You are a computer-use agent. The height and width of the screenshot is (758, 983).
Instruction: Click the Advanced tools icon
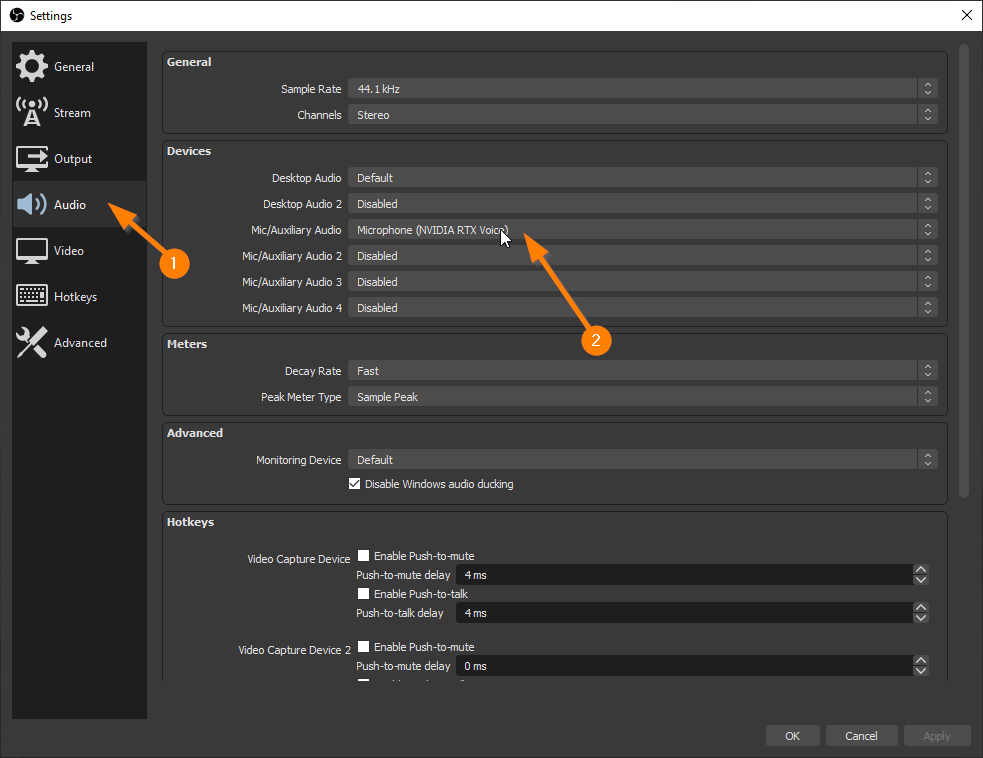(x=31, y=342)
